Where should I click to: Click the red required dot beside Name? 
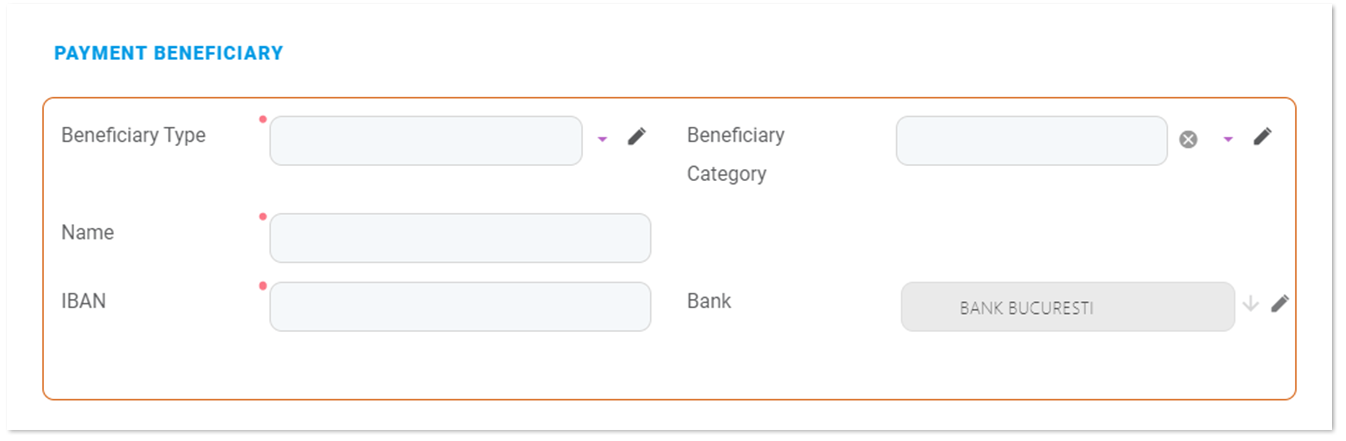(263, 216)
